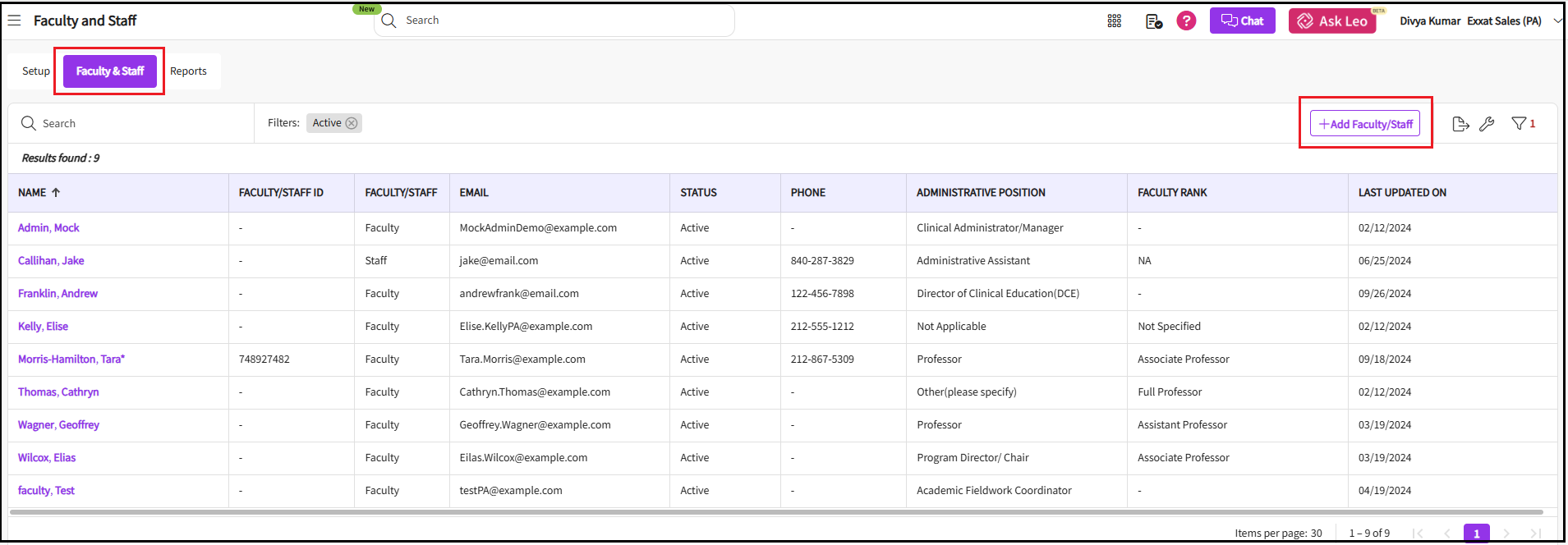The image size is (1568, 545).
Task: Open the wrench column settings icon
Action: tap(1487, 124)
